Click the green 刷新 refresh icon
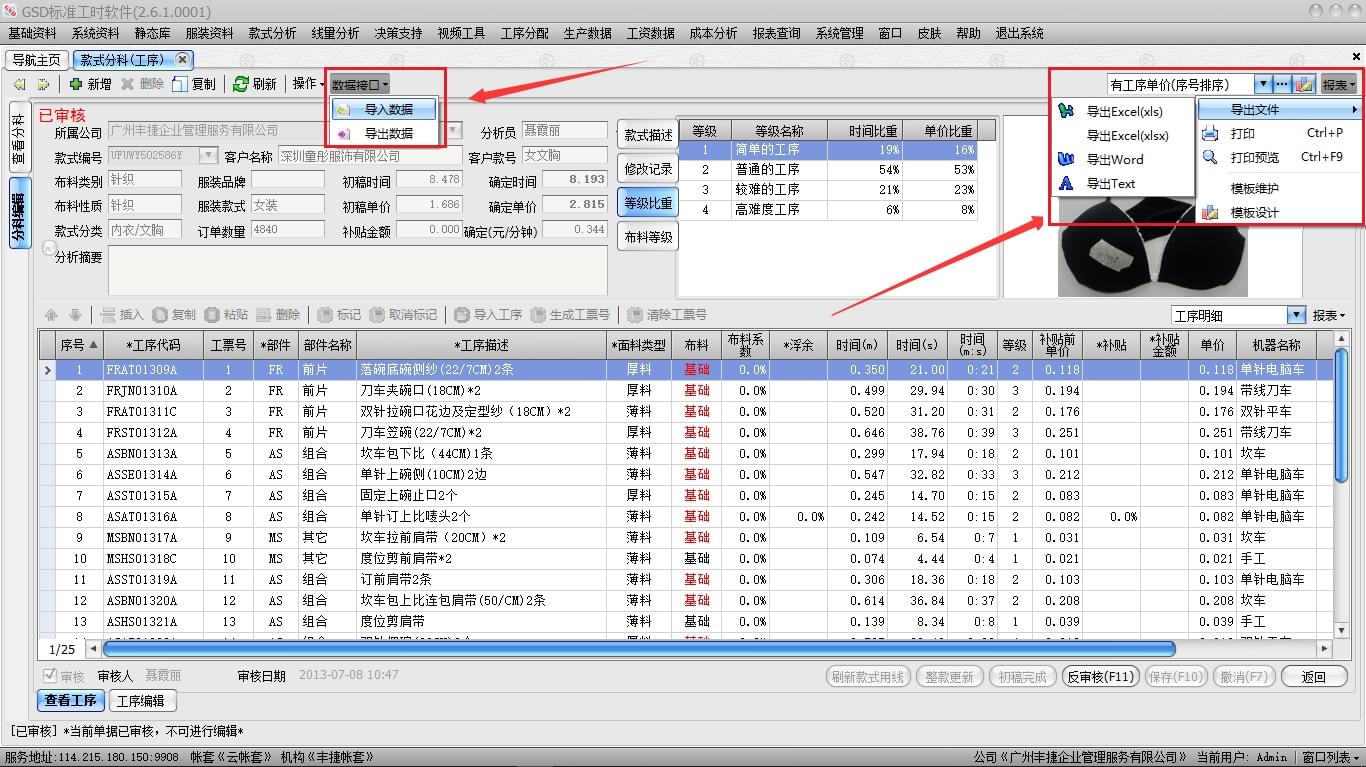The image size is (1366, 767). 240,84
